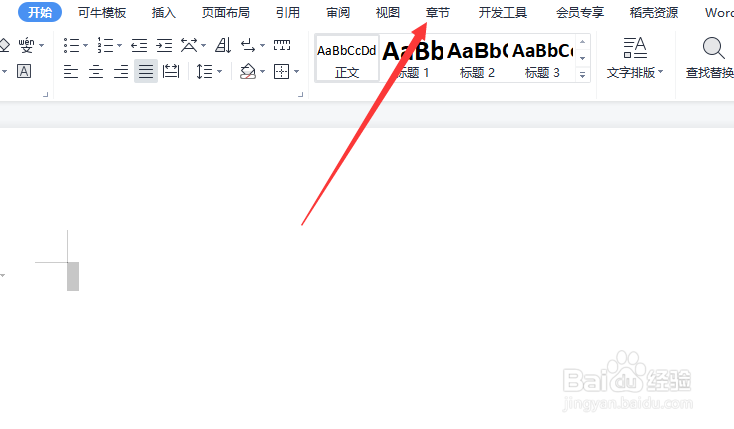The width and height of the screenshot is (734, 429).
Task: Switch to the 视图 tab
Action: click(x=388, y=13)
